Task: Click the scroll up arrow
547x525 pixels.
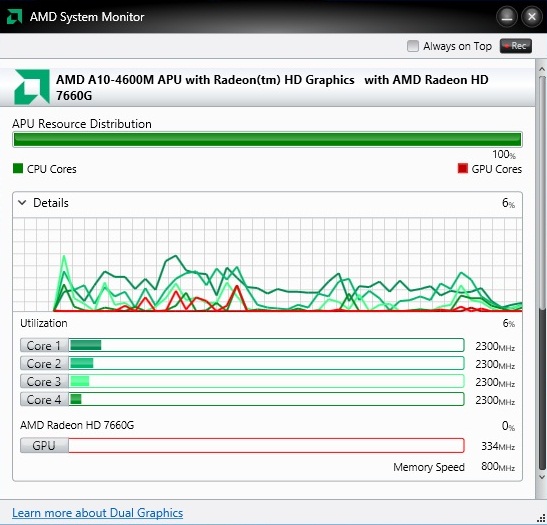Action: click(541, 69)
